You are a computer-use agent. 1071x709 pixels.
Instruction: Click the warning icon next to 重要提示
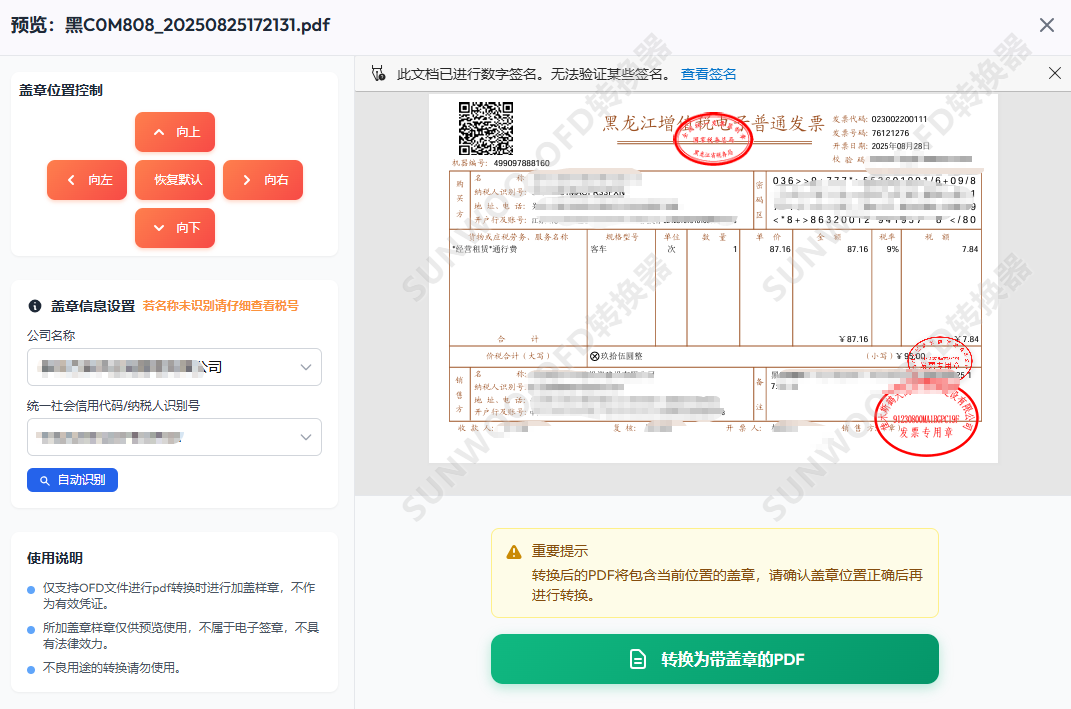[514, 552]
